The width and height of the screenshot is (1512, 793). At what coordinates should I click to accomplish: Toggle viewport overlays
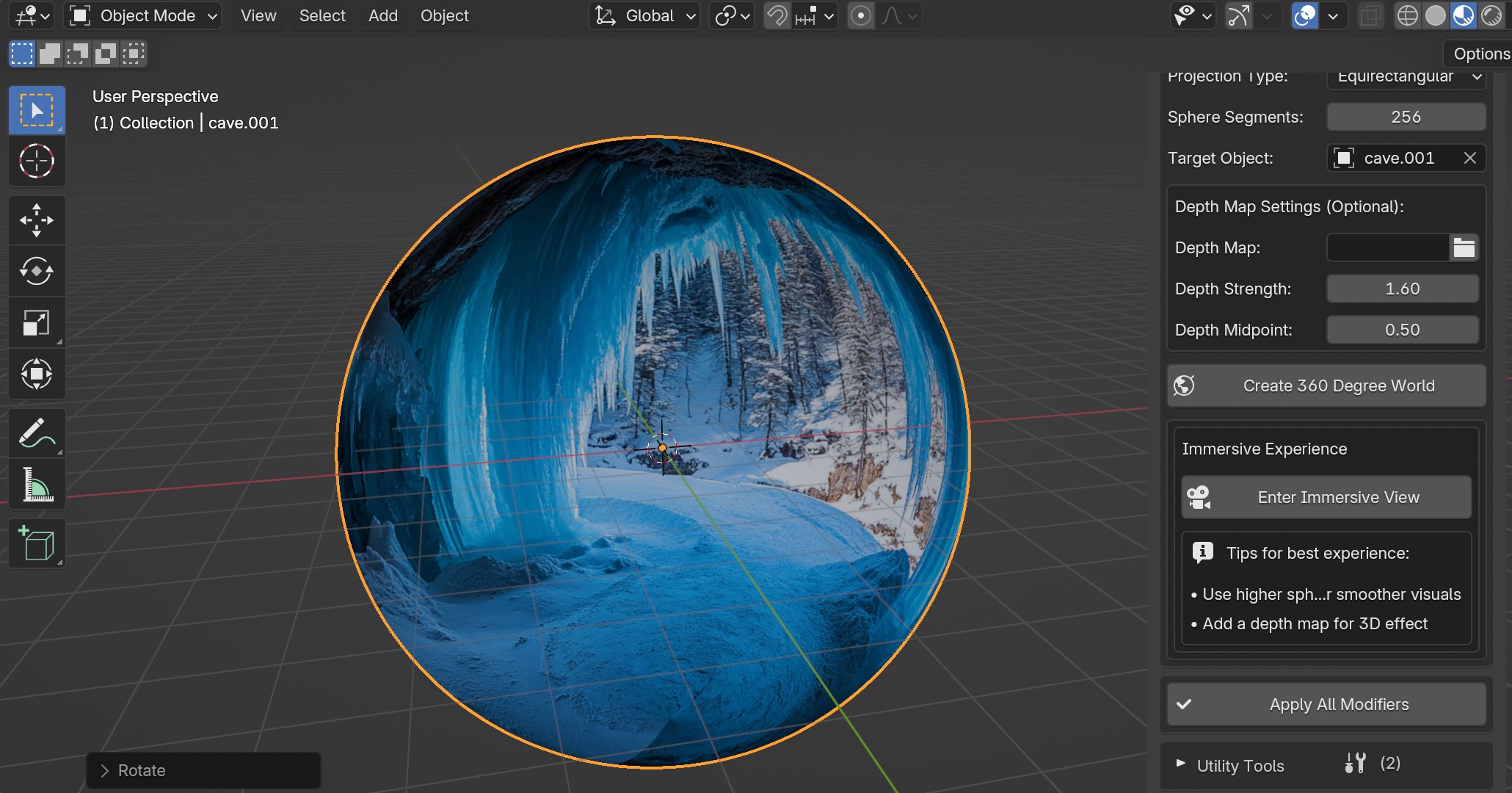[x=1304, y=15]
